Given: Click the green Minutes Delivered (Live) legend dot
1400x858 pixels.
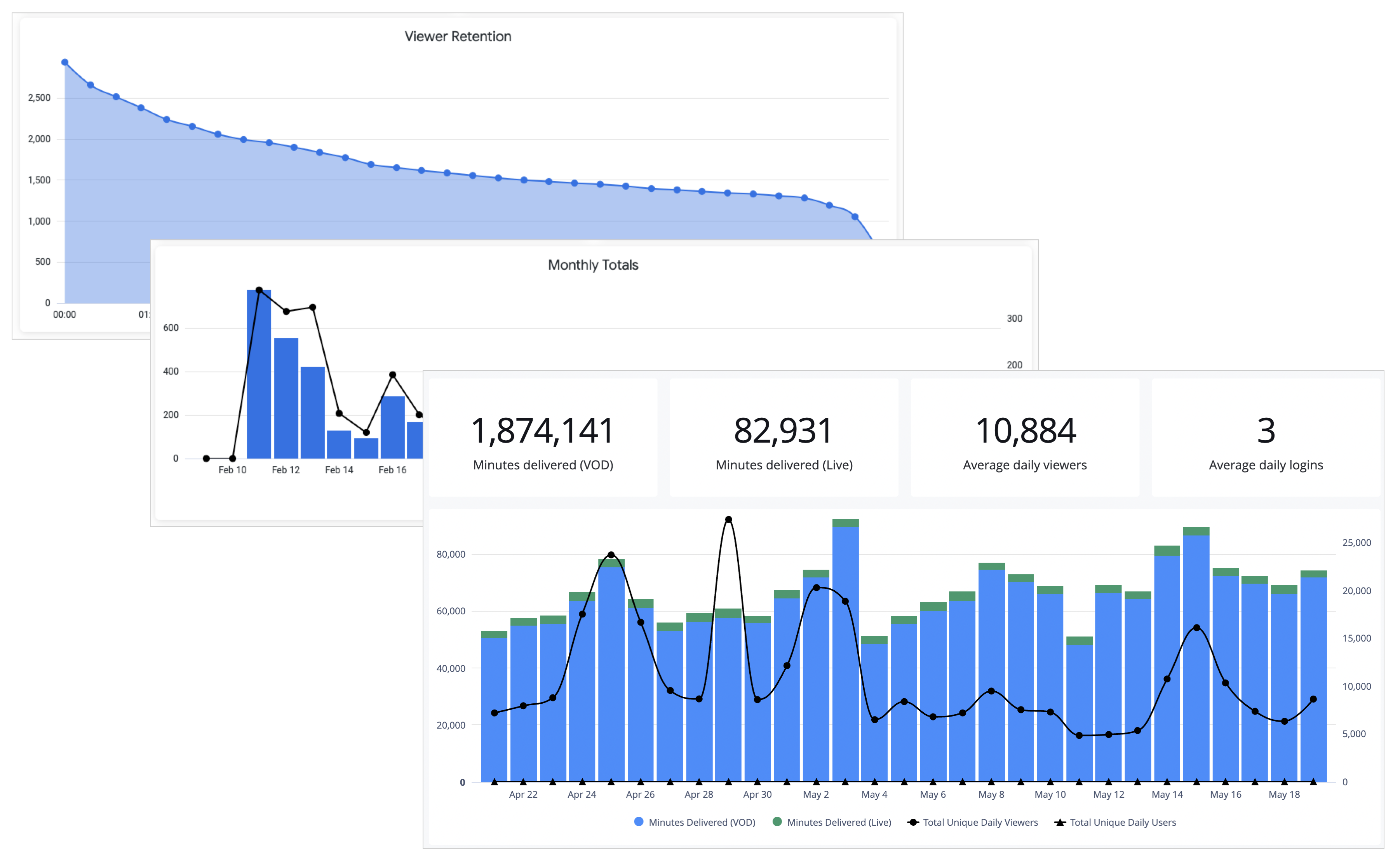Looking at the screenshot, I should [x=777, y=821].
